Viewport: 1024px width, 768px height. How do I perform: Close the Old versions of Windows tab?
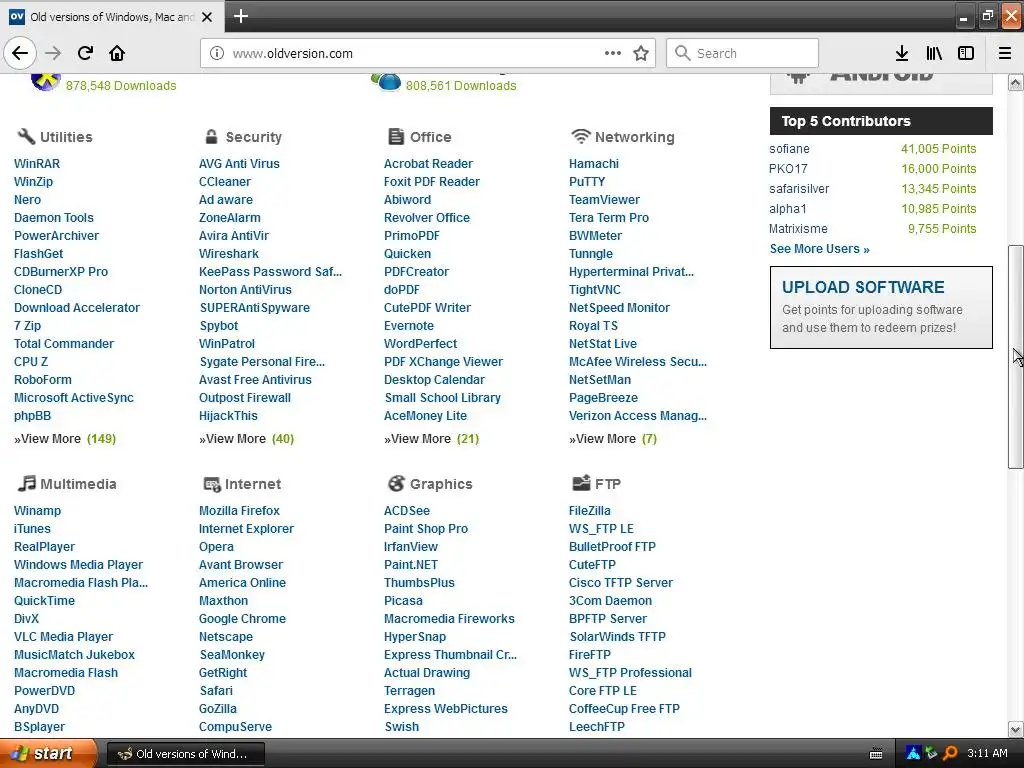point(207,17)
